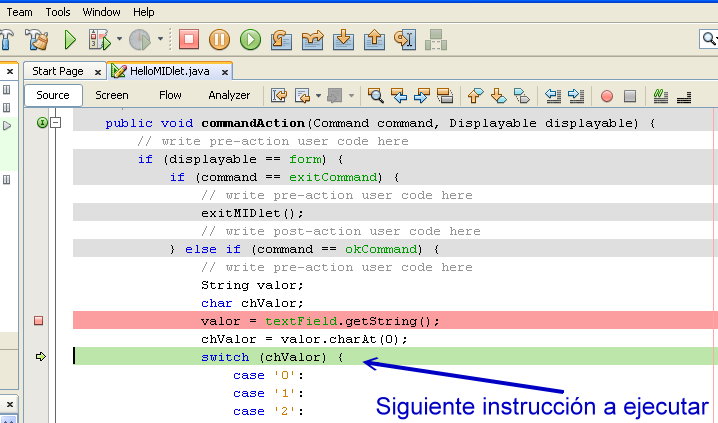Open Back navigation history dropdown arrow
The height and width of the screenshot is (423, 718).
[318, 96]
